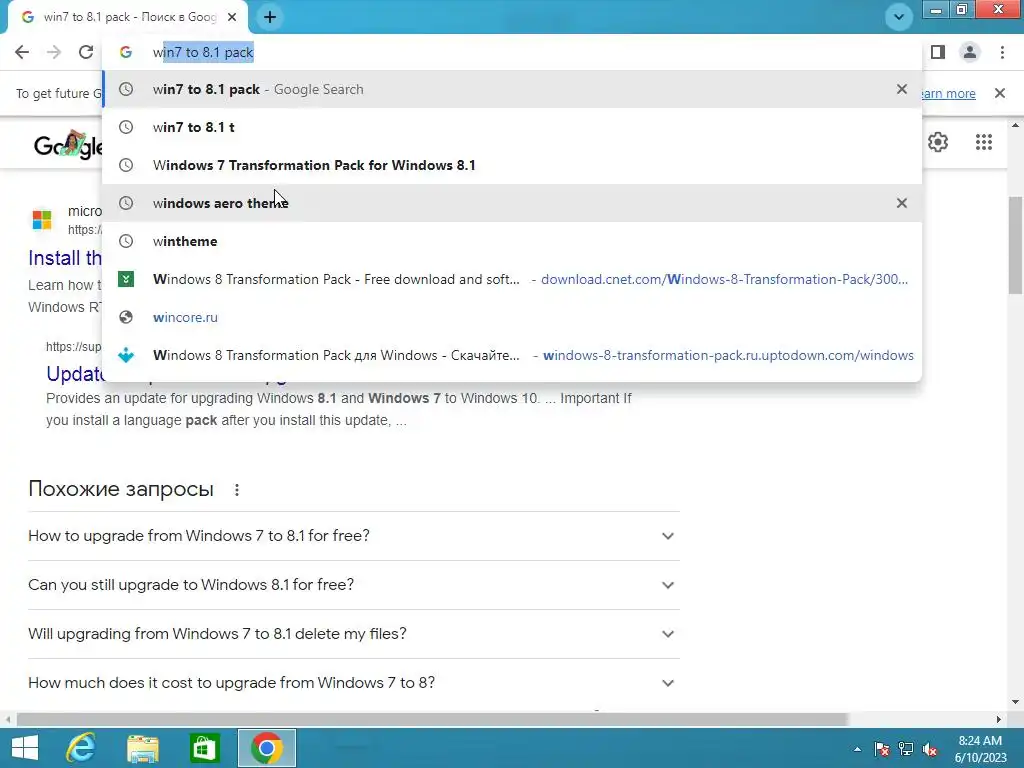
Task: Click the 'win7 to 8.1 pack' browser tab
Action: pos(127,18)
